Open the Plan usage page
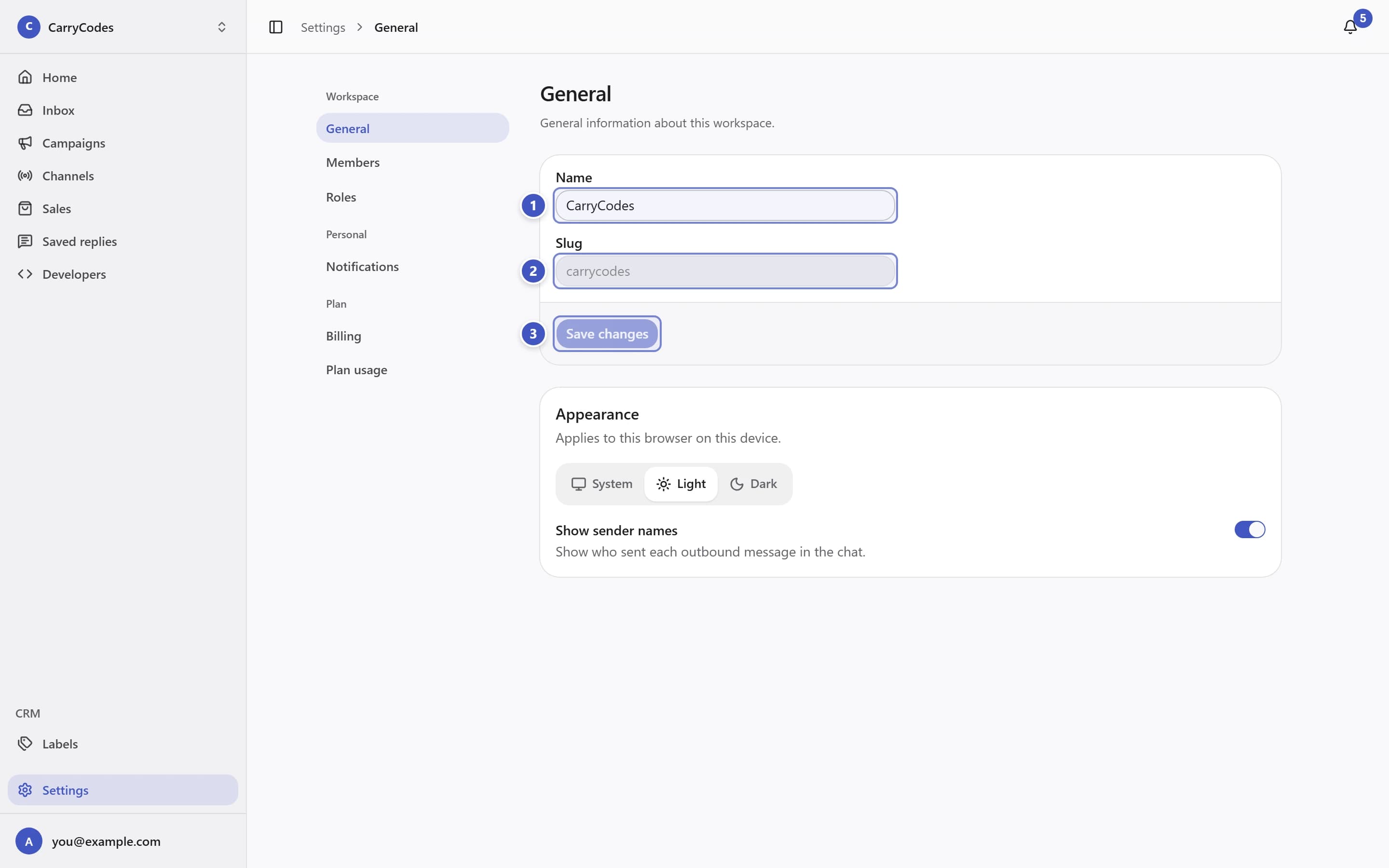1389x868 pixels. [412, 370]
